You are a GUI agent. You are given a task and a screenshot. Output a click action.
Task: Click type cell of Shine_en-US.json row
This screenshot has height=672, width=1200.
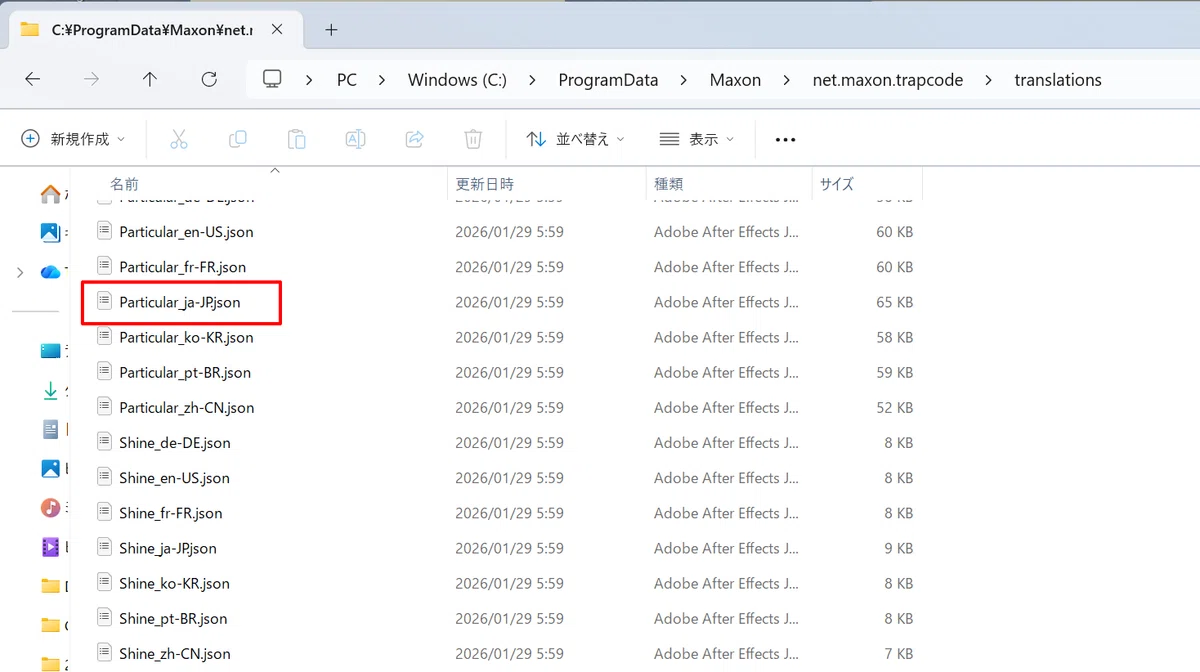pyautogui.click(x=726, y=478)
